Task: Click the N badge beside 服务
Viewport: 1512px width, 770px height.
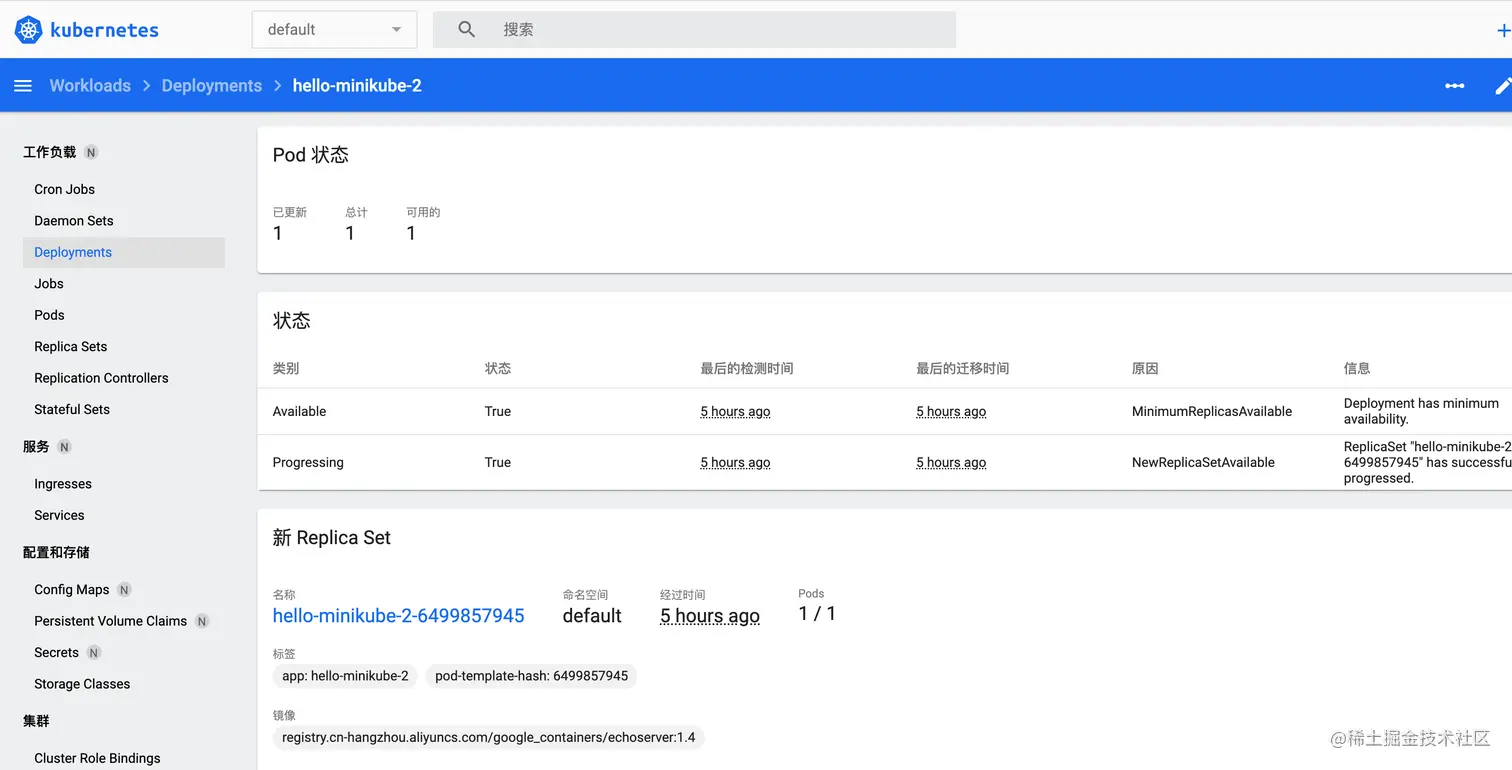Action: [65, 447]
